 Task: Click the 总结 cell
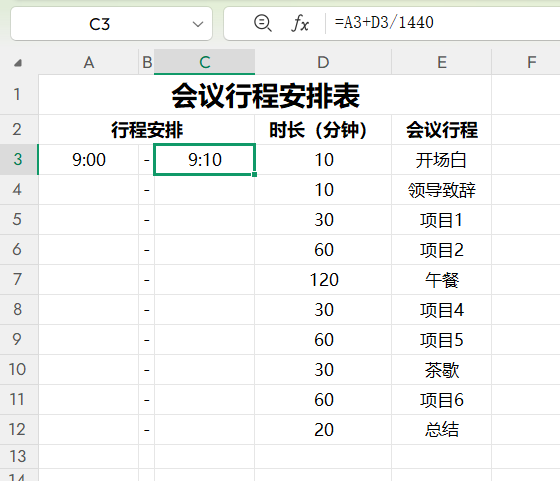441,430
